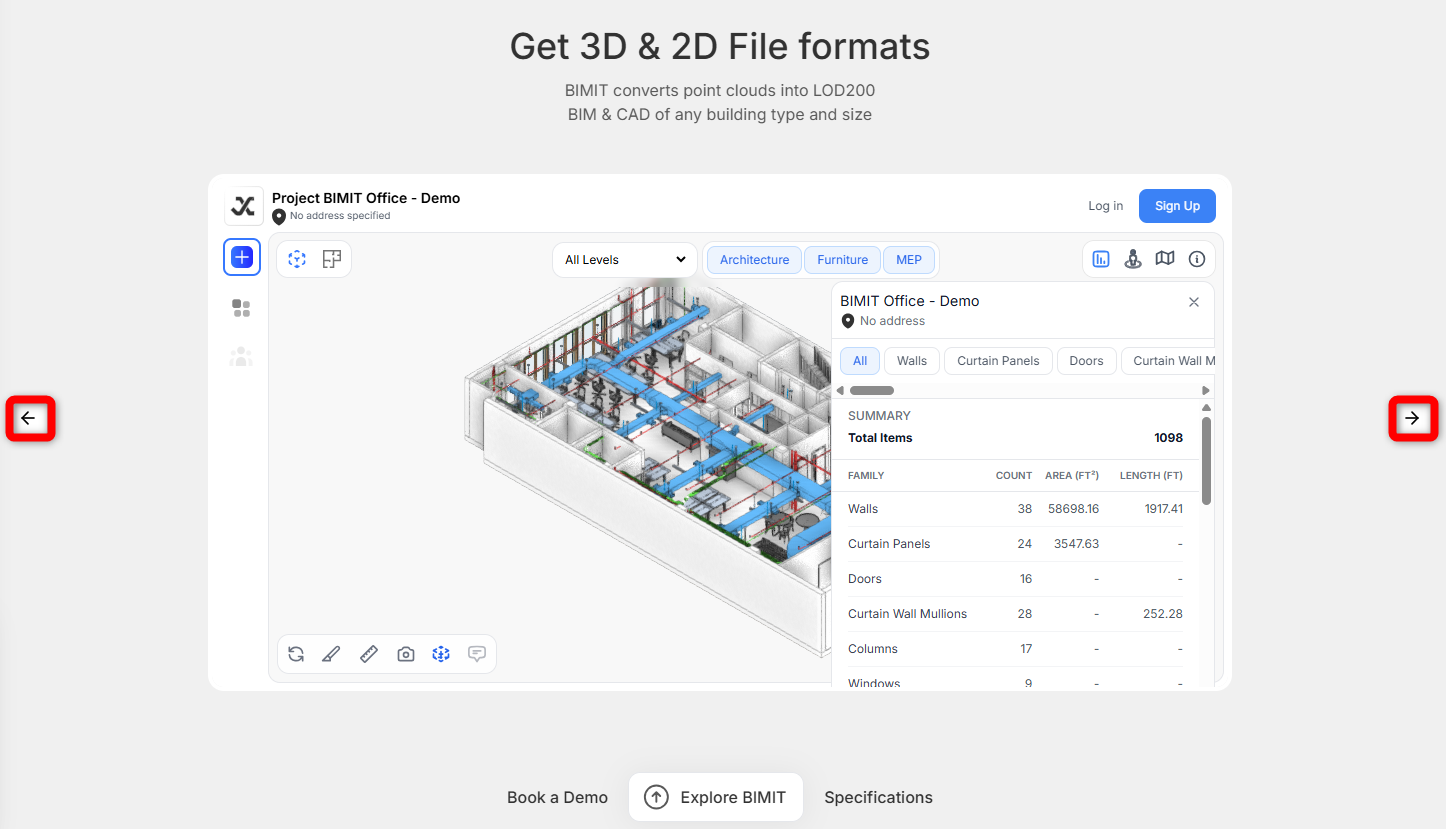Click the Curtain Panels area value 3547.63
Viewport: 1446px width, 829px height.
[1076, 544]
